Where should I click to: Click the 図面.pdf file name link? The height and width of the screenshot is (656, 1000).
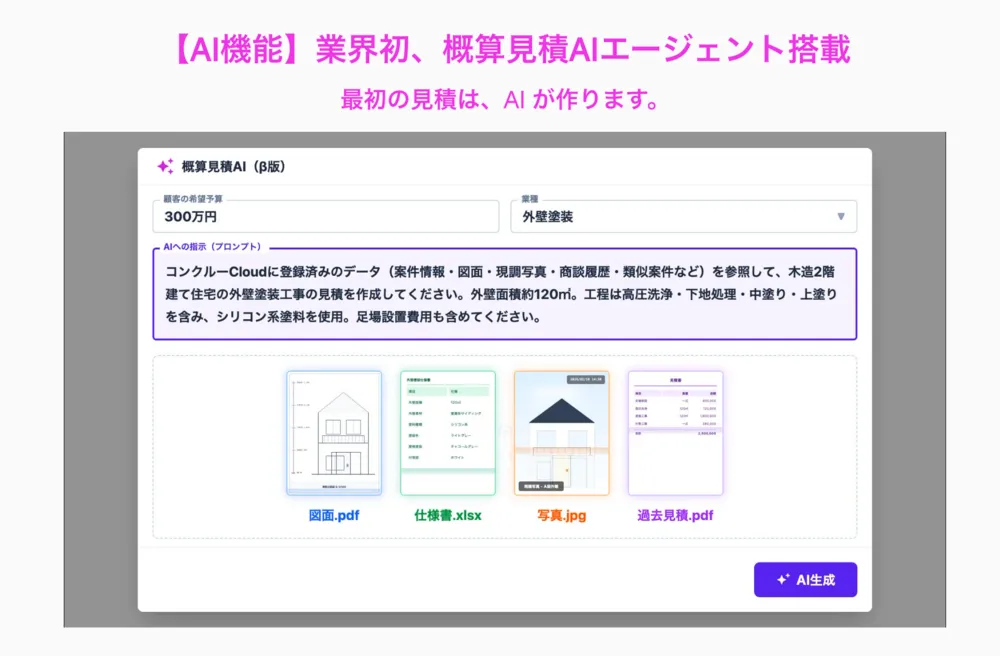[333, 514]
